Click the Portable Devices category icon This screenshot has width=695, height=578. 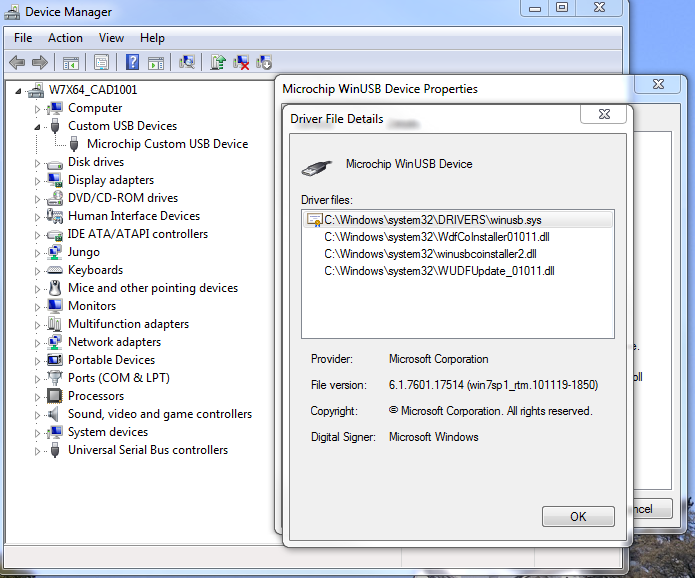coord(55,360)
